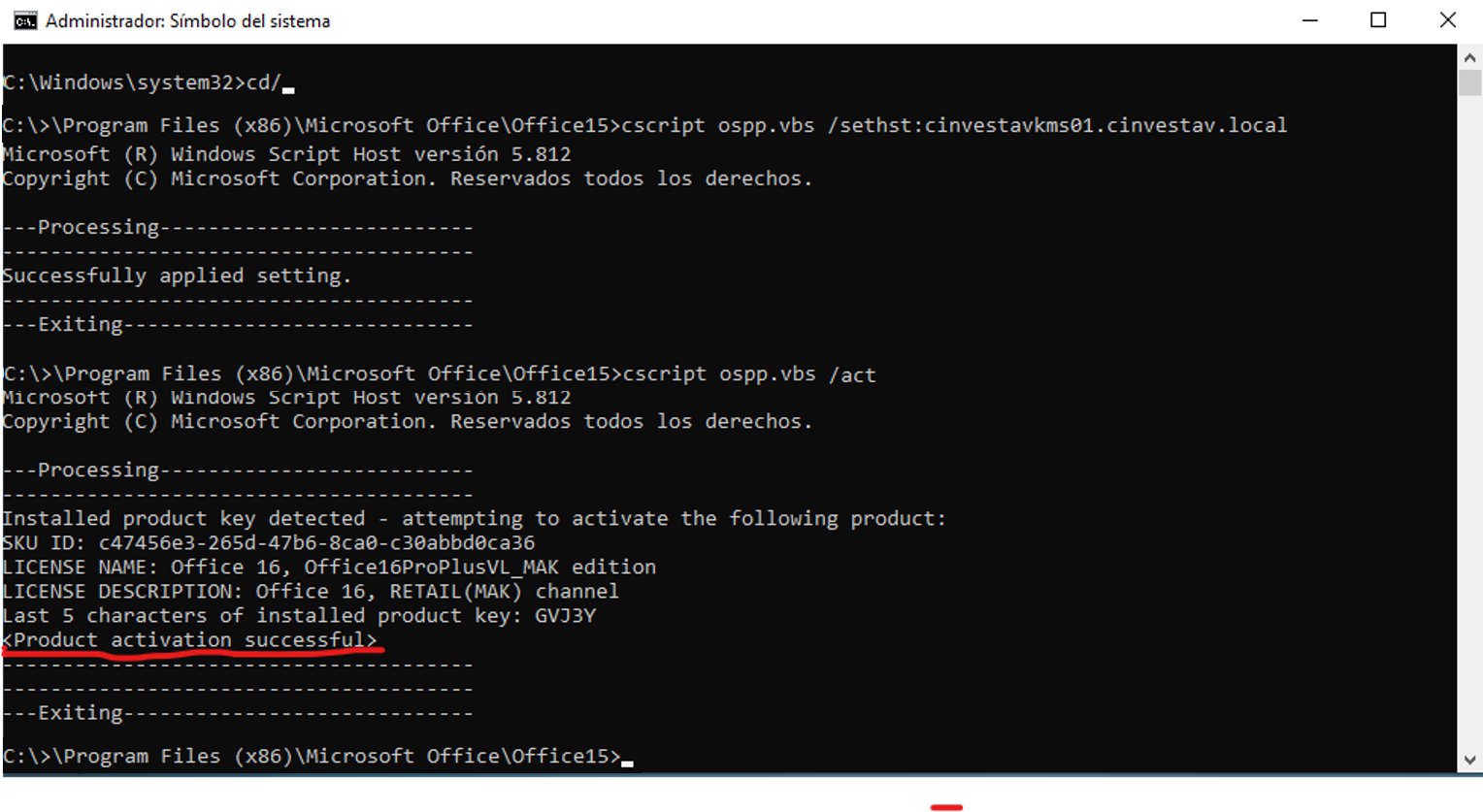Close the Símbolo del sistema window
Image resolution: width=1483 pixels, height=812 pixels.
1447,20
